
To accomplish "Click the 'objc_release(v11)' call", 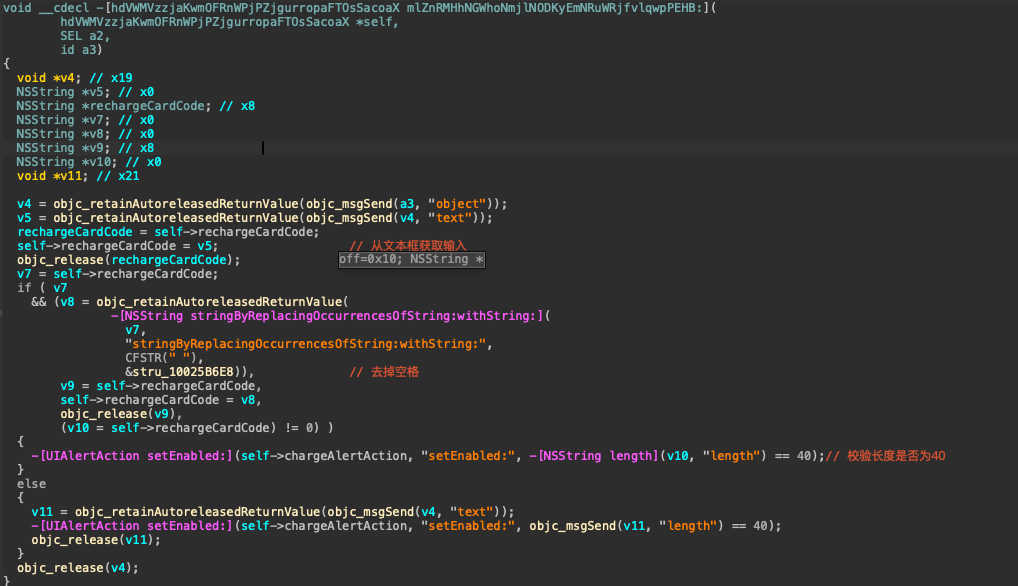I will click(95, 539).
